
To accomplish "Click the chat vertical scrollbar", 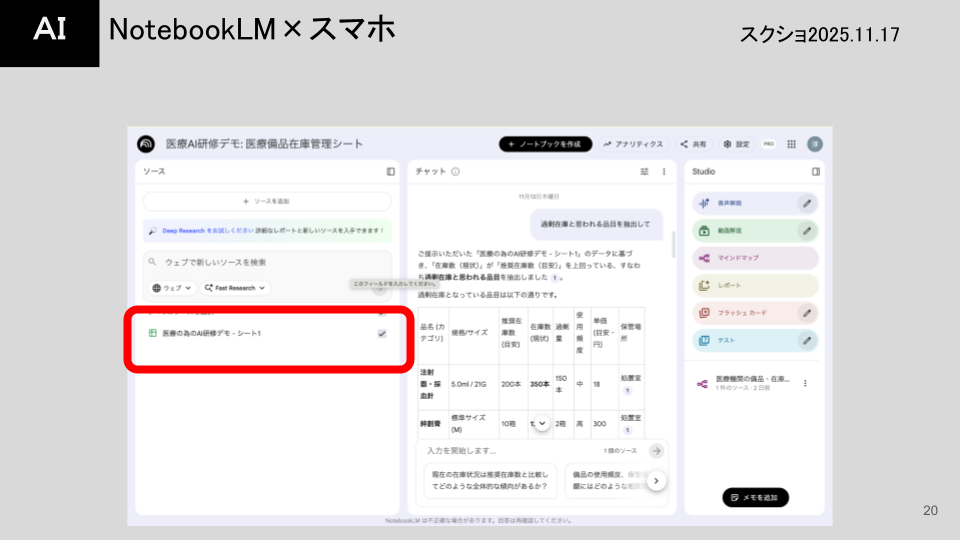I will point(673,245).
